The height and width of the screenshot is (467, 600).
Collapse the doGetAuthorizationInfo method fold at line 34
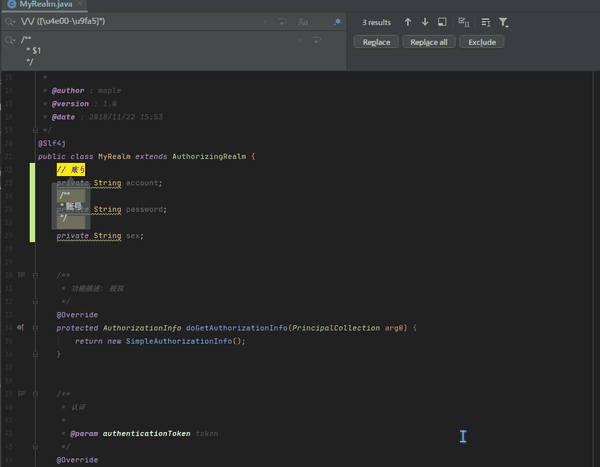point(36,327)
